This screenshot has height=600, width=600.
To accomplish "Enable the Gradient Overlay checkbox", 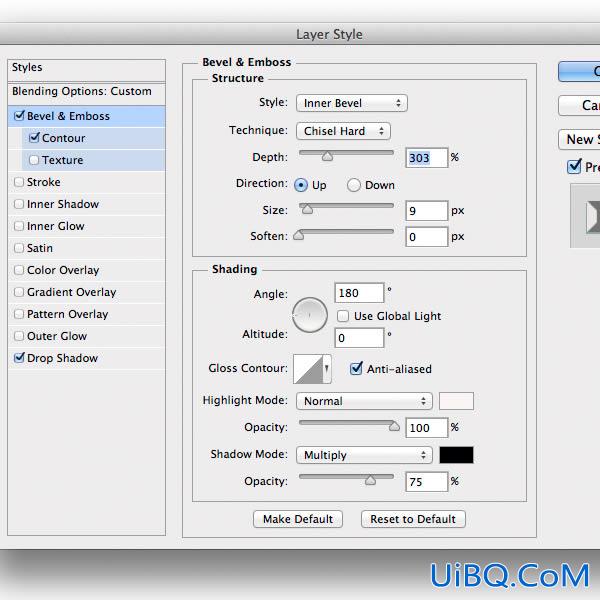I will pos(19,292).
